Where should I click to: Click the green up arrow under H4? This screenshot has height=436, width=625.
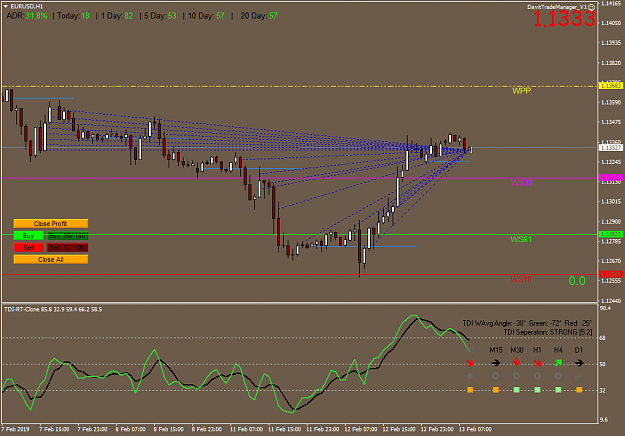pyautogui.click(x=558, y=363)
